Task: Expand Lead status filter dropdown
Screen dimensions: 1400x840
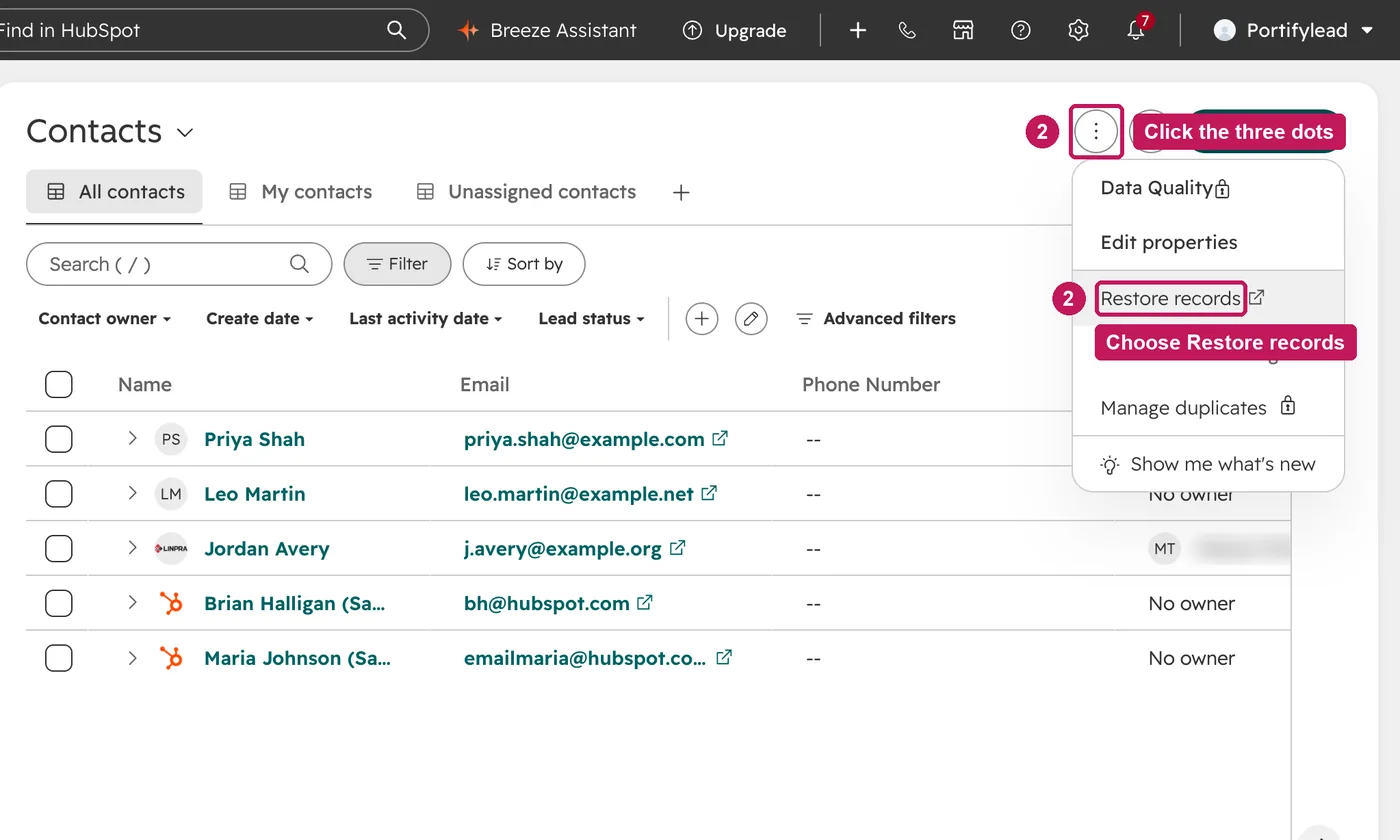Action: (591, 319)
